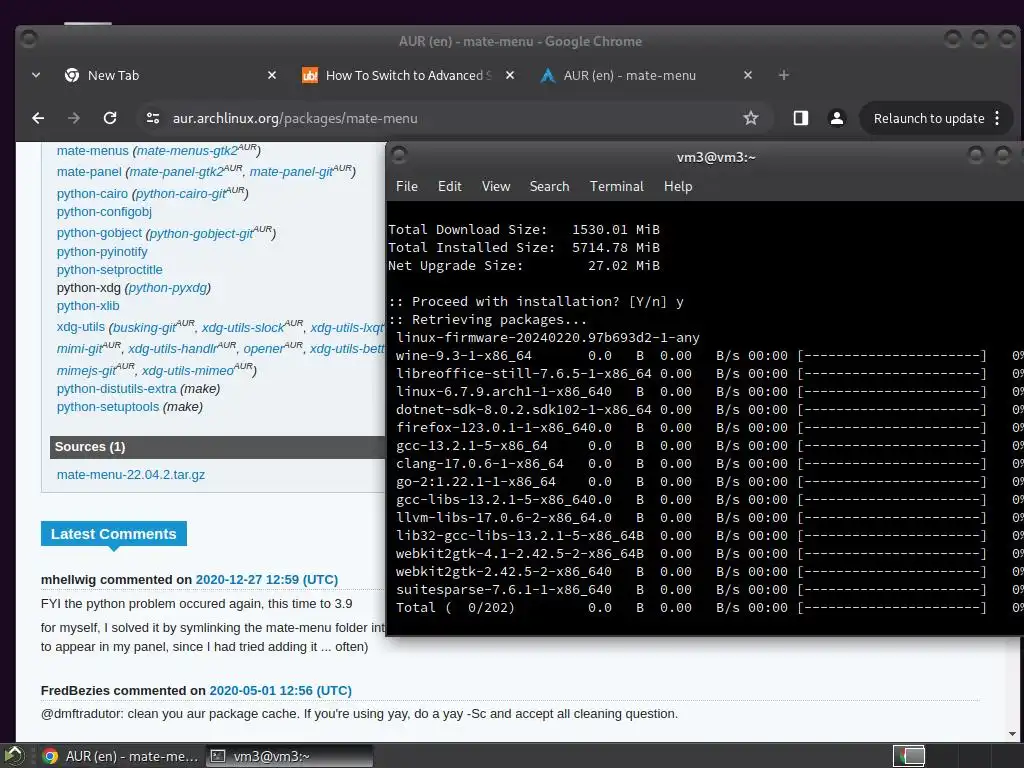Image resolution: width=1024 pixels, height=768 pixels.
Task: Click the libreoffice-still progress bar in terminal
Action: pyautogui.click(x=891, y=374)
